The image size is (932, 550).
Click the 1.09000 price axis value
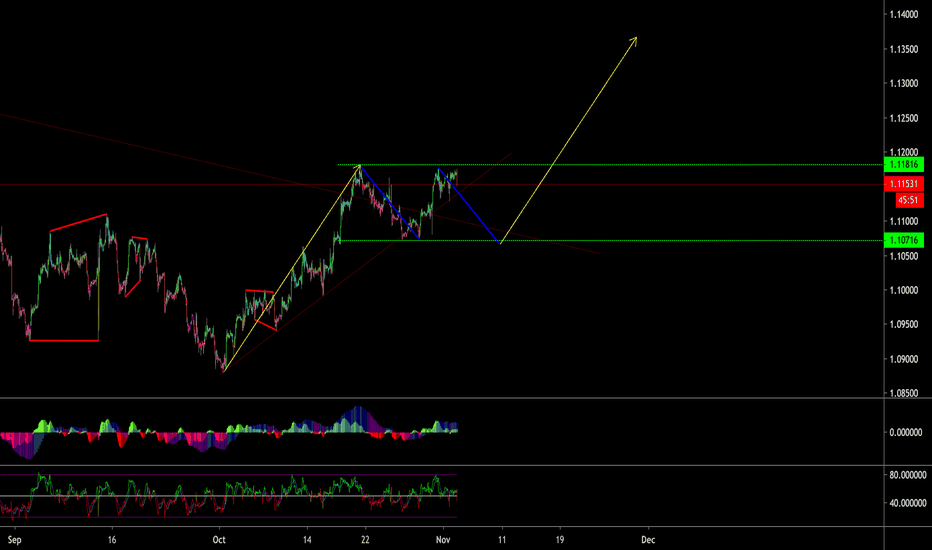point(903,359)
